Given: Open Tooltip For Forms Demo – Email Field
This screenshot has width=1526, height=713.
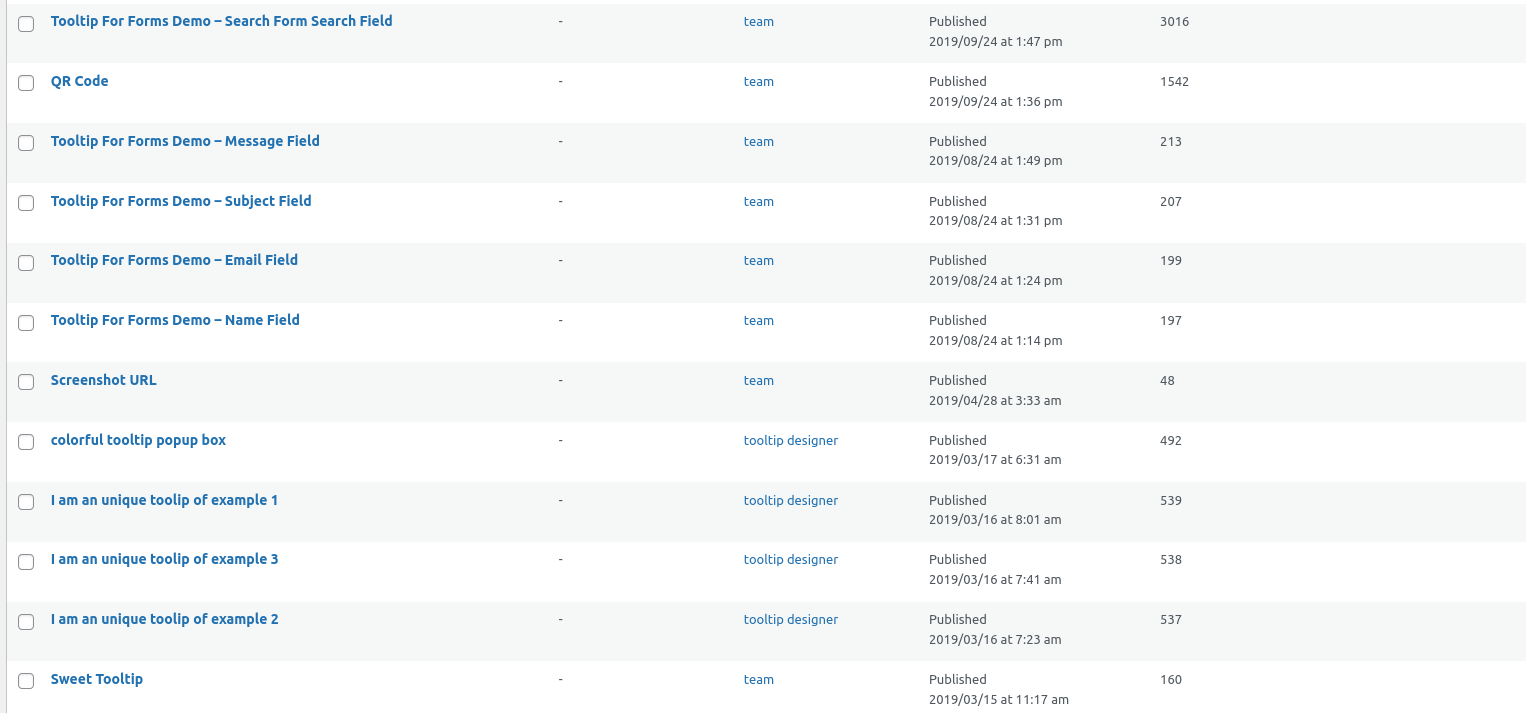Looking at the screenshot, I should click(174, 260).
